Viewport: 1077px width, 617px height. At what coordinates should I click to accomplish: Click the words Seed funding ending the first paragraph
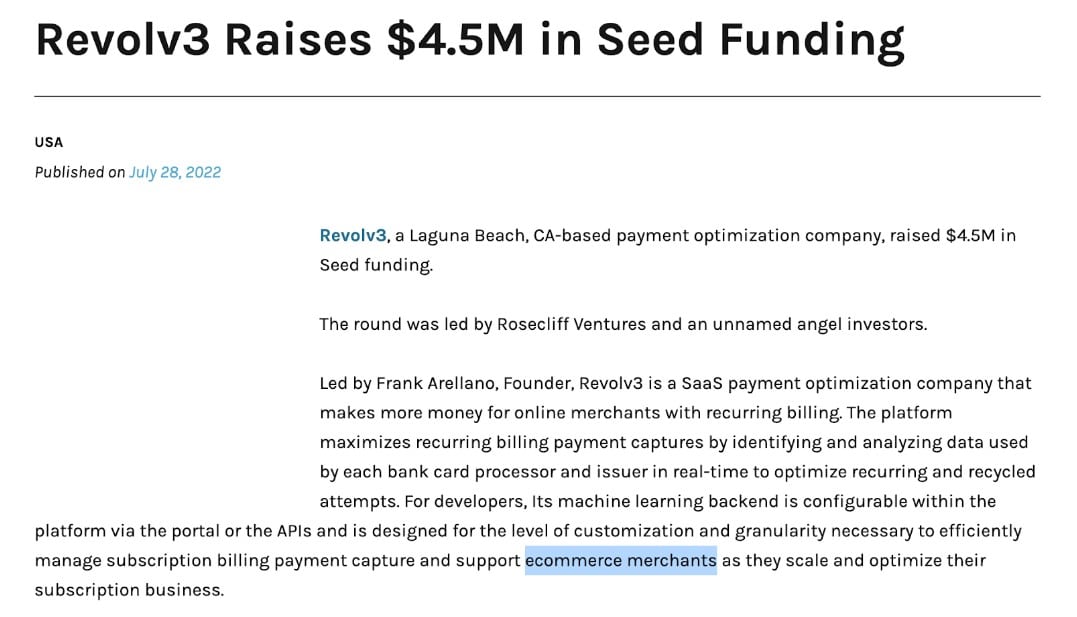(375, 265)
